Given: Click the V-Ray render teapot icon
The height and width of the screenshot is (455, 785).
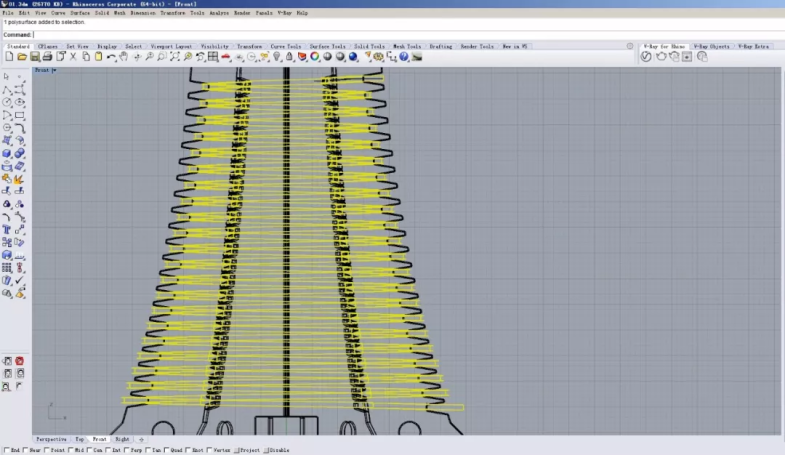Looking at the screenshot, I should click(x=660, y=57).
